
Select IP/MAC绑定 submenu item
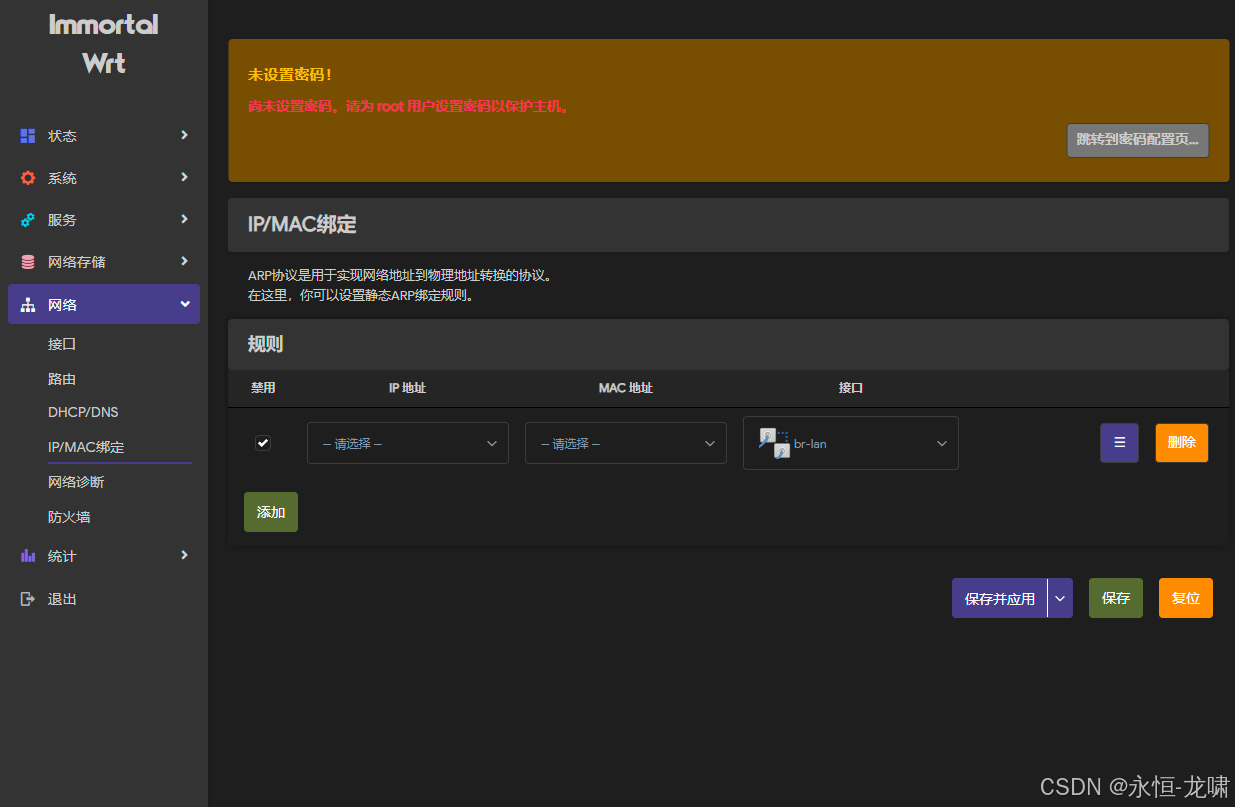click(86, 447)
